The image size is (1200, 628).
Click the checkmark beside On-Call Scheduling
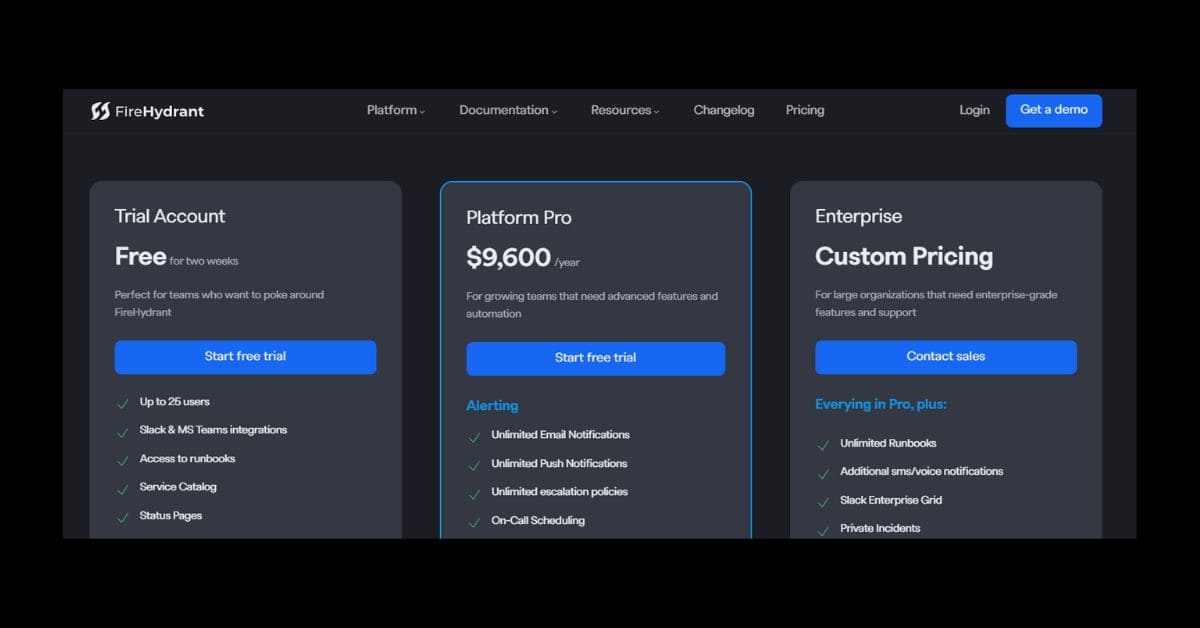[x=474, y=522]
